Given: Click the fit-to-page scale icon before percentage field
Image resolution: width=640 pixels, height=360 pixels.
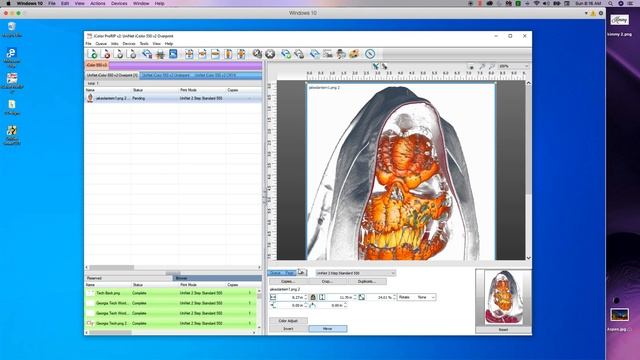Looking at the screenshot, I should click(x=362, y=297).
